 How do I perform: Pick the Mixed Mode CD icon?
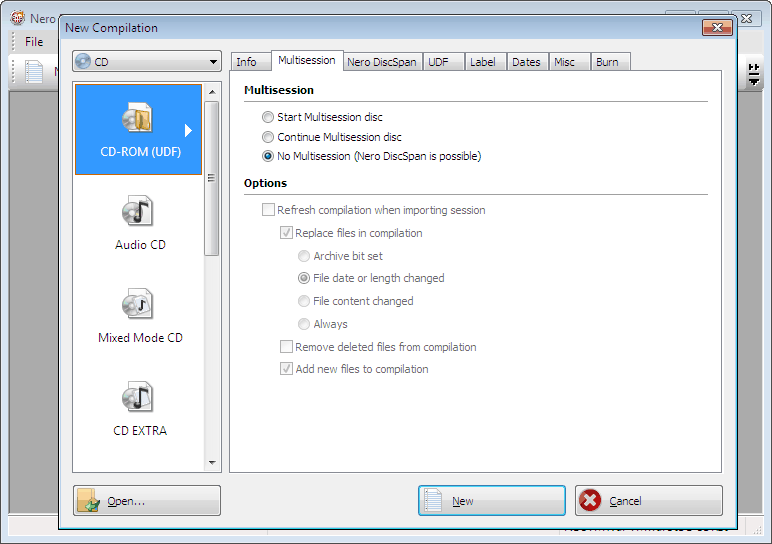[138, 304]
